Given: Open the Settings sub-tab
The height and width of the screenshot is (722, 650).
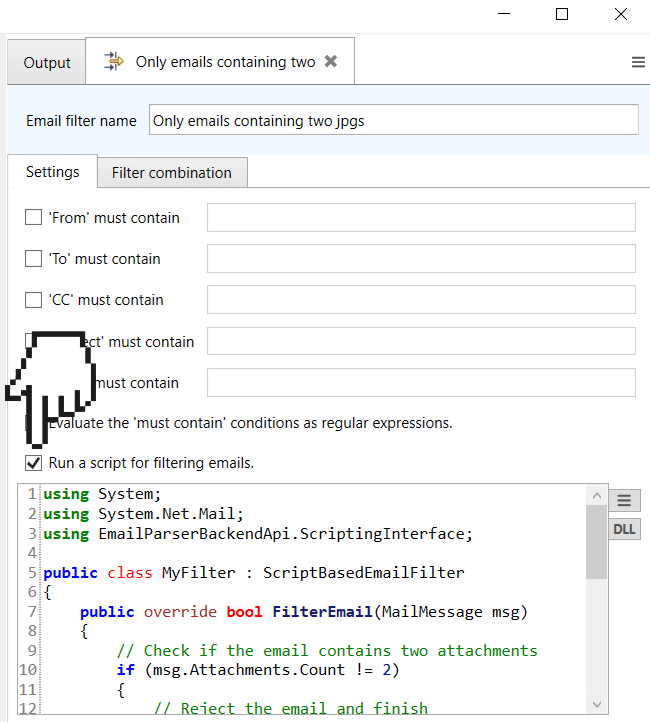Looking at the screenshot, I should click(52, 172).
